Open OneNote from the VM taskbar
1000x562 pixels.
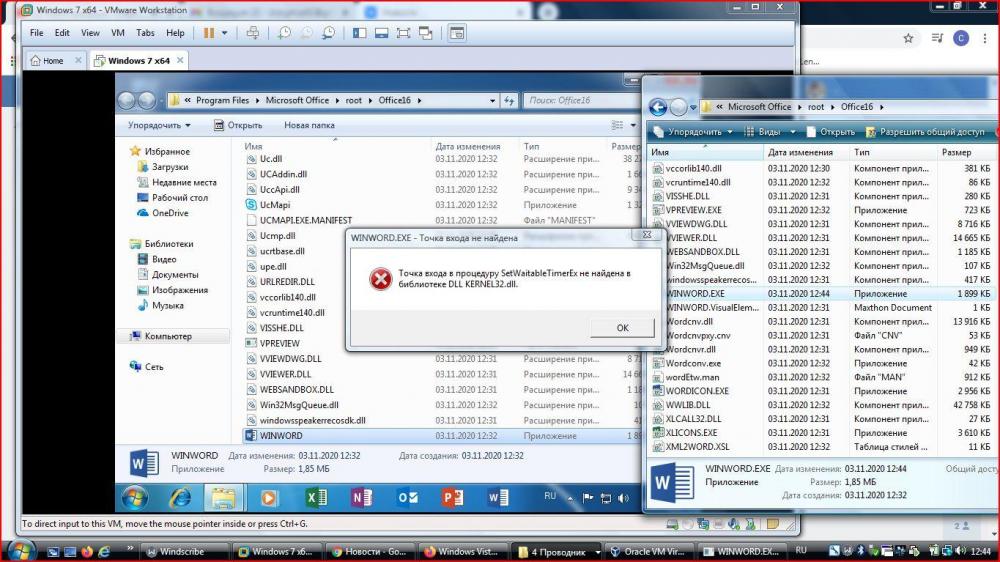[362, 497]
